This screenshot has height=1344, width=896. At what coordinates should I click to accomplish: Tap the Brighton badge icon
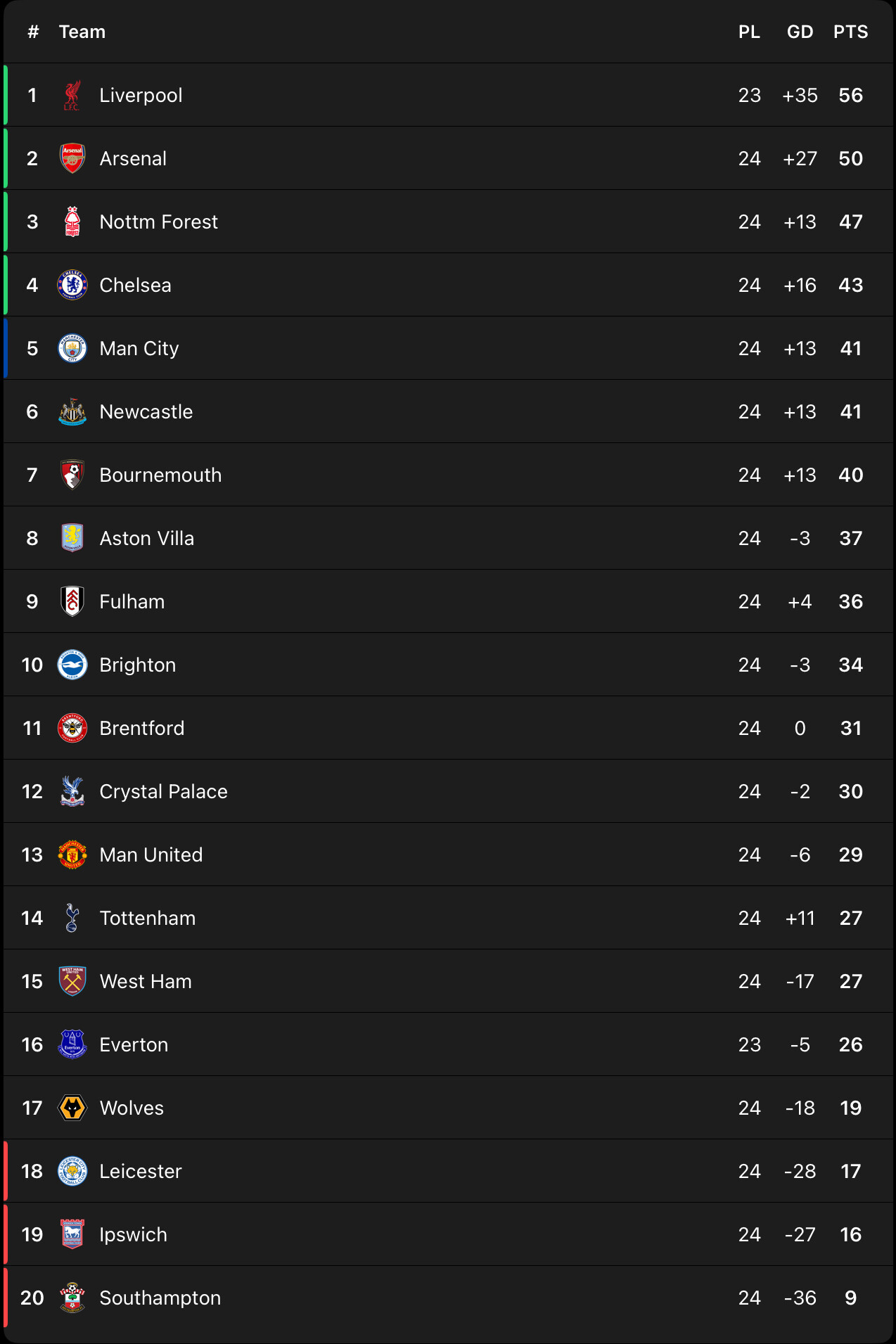(72, 665)
